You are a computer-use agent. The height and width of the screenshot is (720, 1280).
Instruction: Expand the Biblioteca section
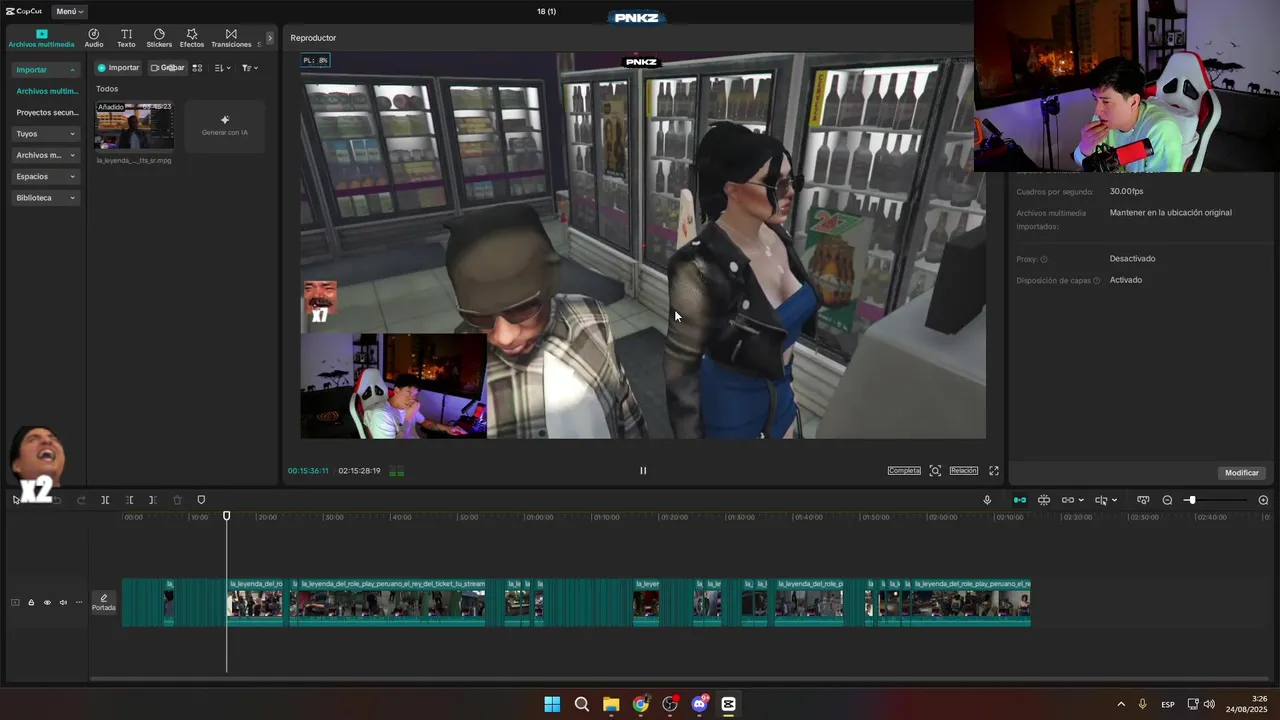[45, 198]
